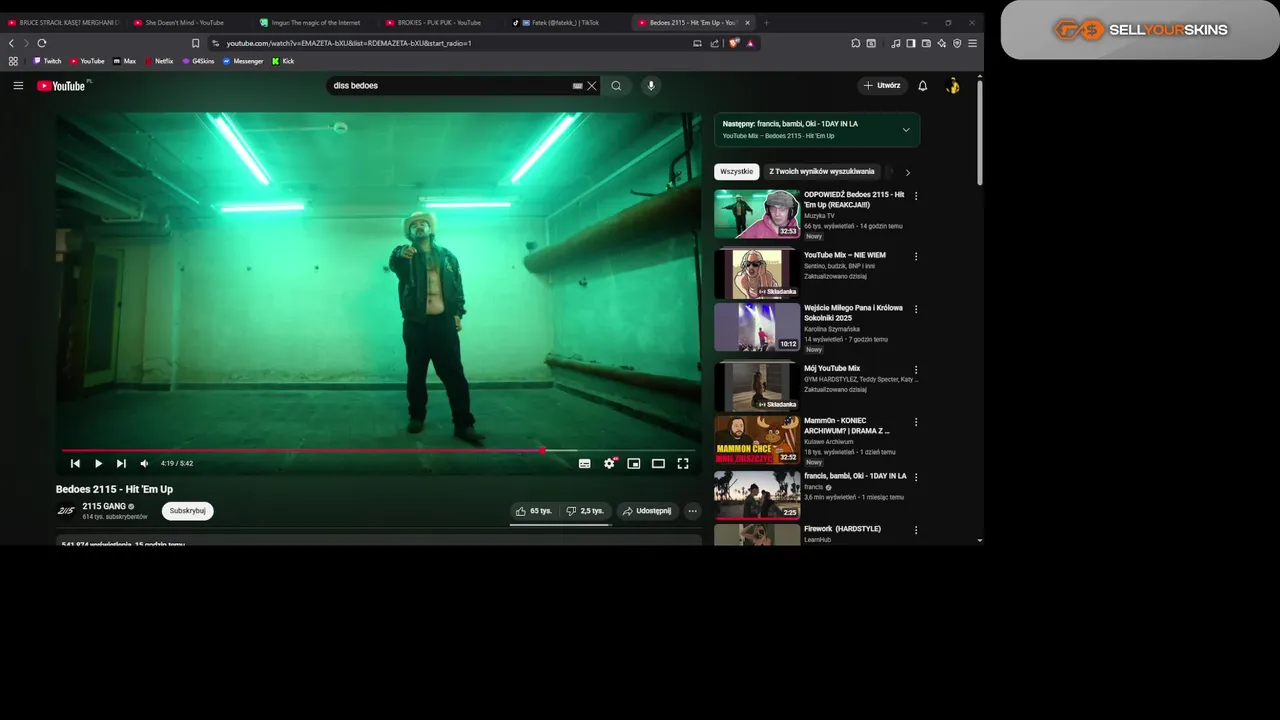Open the Mammon KONIEC ARCHIWUM video title
Image resolution: width=1280 pixels, height=720 pixels.
pos(848,426)
